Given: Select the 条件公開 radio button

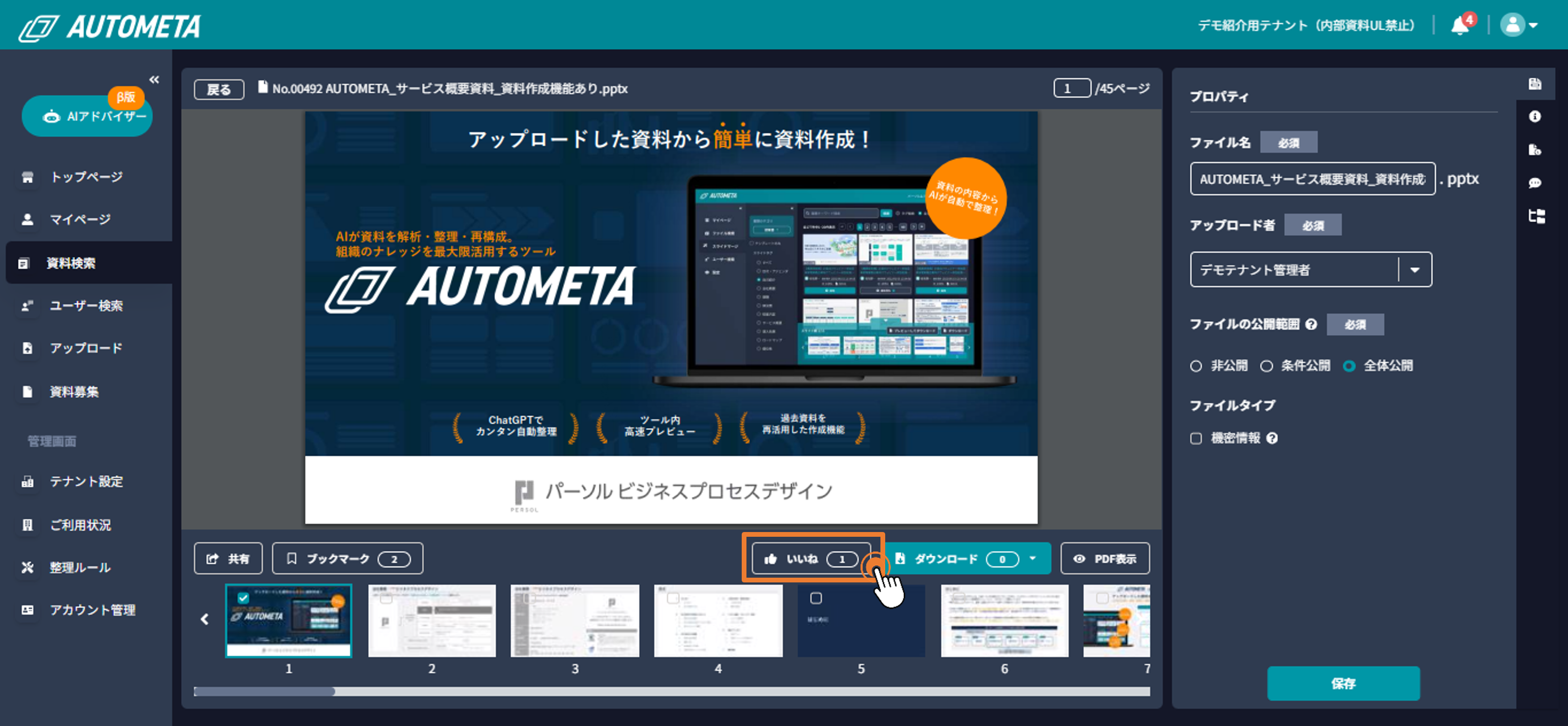Looking at the screenshot, I should pyautogui.click(x=1267, y=367).
